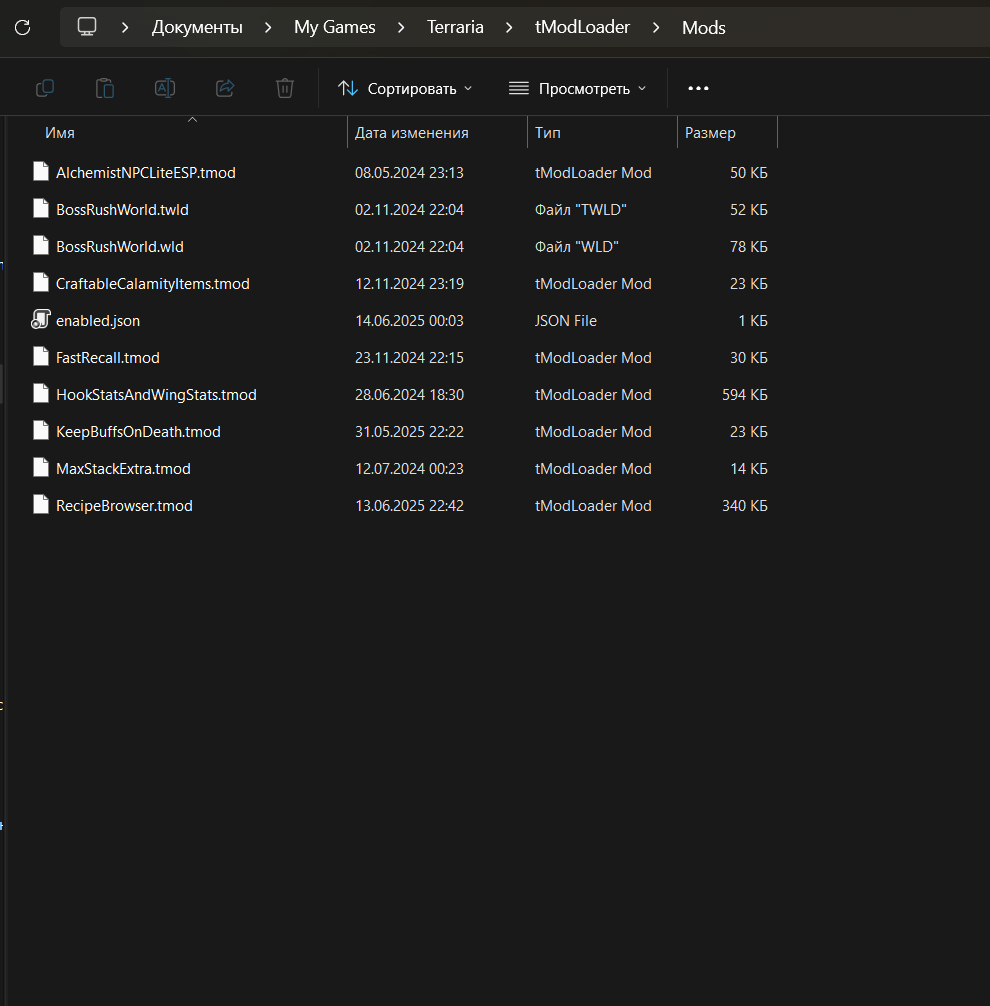The image size is (990, 1006).
Task: Select the file name MaxStackExtra.tmod
Action: pyautogui.click(x=123, y=468)
